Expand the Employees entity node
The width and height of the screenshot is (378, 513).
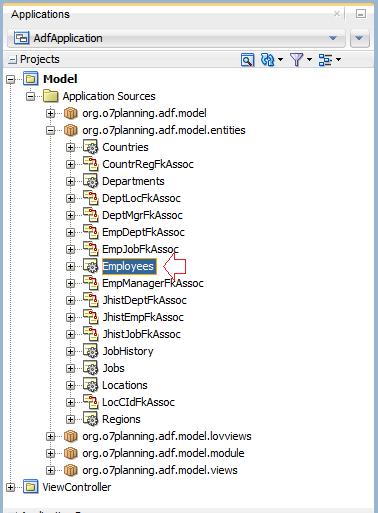click(x=70, y=266)
